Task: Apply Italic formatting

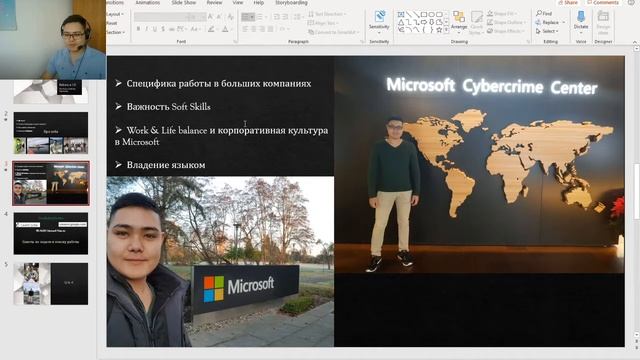Action: tap(147, 29)
